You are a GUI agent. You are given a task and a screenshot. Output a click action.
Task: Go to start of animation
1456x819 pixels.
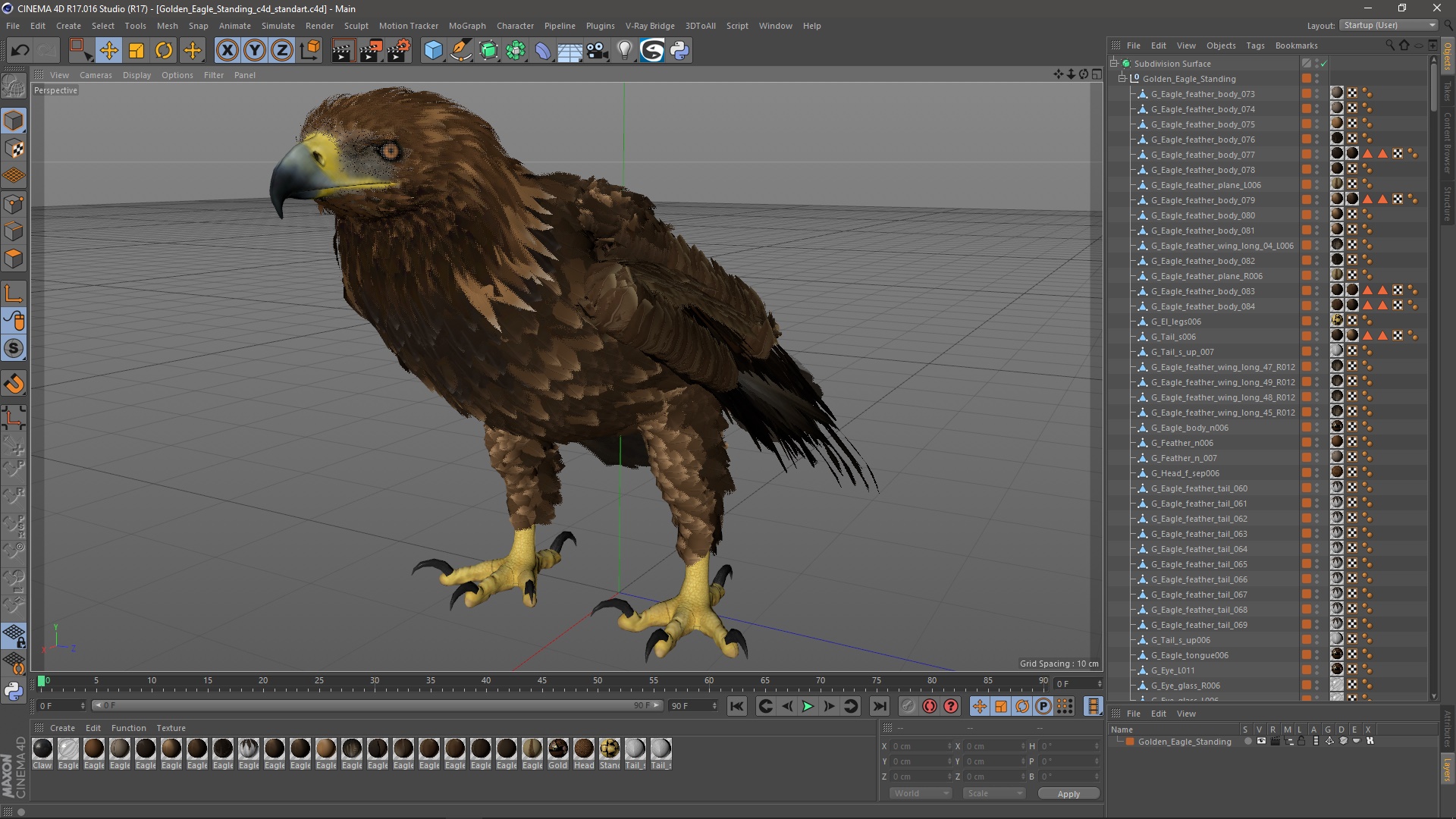(737, 706)
